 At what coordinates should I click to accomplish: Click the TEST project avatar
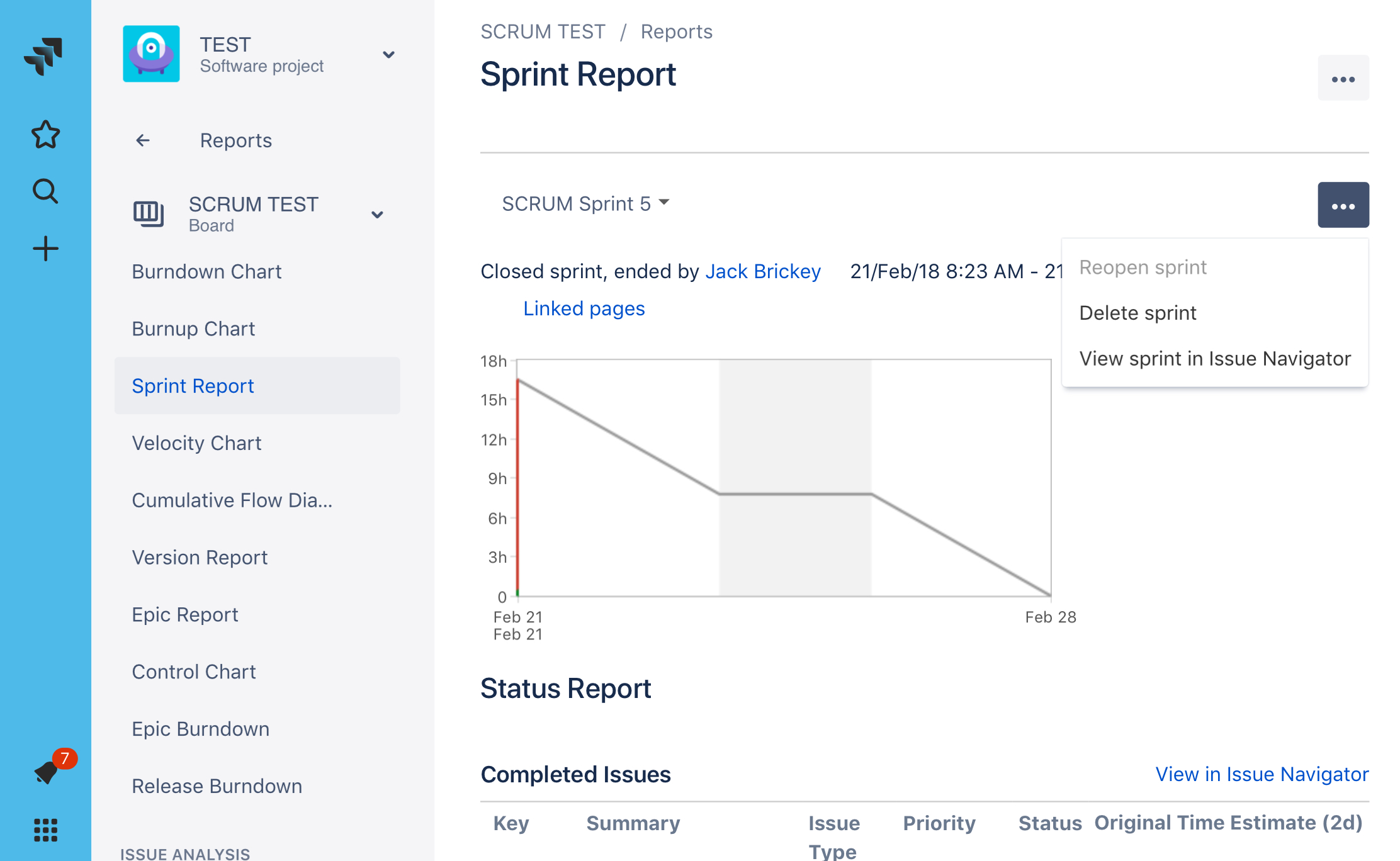[x=151, y=54]
